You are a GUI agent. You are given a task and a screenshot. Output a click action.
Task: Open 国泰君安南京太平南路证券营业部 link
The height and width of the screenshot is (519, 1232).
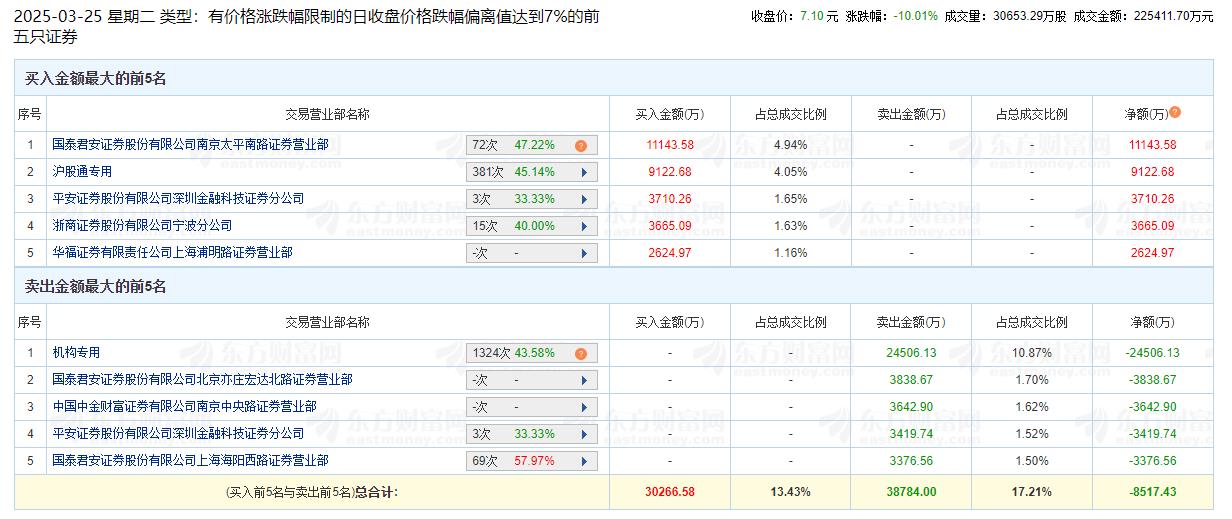[x=190, y=145]
